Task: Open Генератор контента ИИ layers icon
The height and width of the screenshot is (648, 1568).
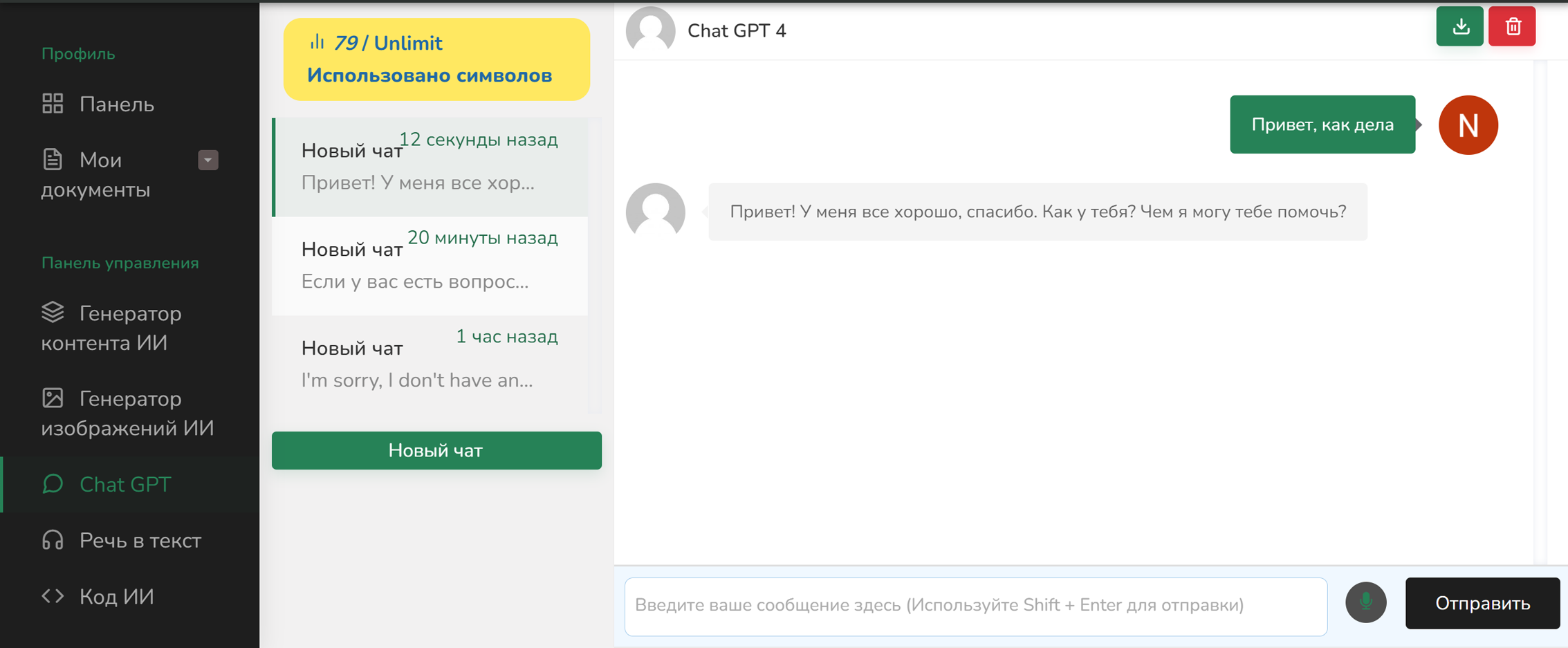Action: (53, 313)
